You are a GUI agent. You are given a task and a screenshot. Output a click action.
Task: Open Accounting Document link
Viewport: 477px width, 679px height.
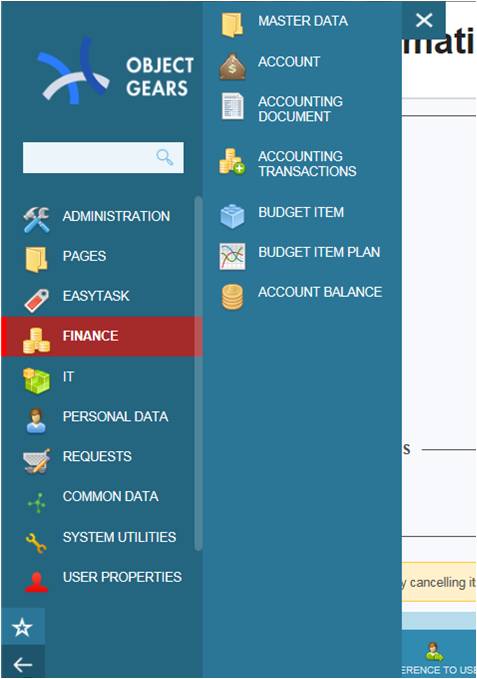tap(302, 109)
